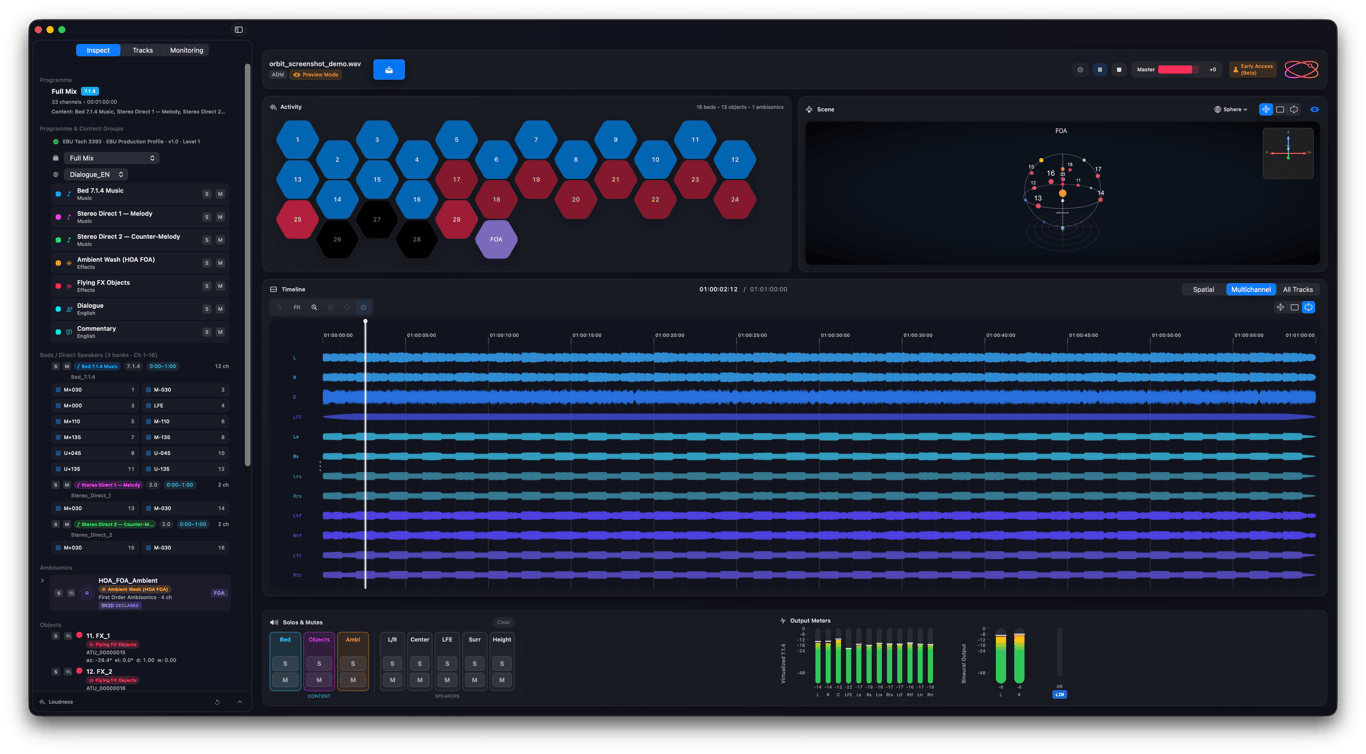
Task: Click the 01:00:30:00 ruler mark
Action: point(835,336)
